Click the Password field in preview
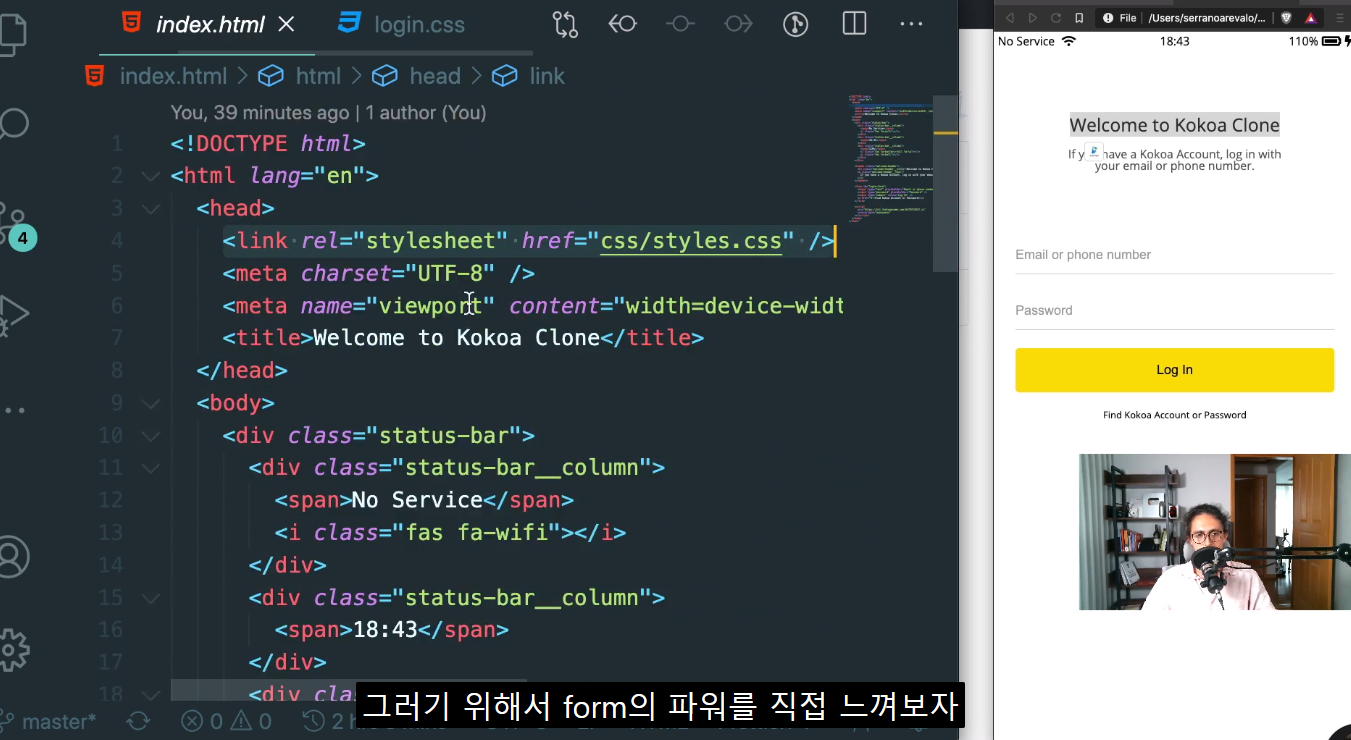Image resolution: width=1351 pixels, height=740 pixels. click(1174, 311)
